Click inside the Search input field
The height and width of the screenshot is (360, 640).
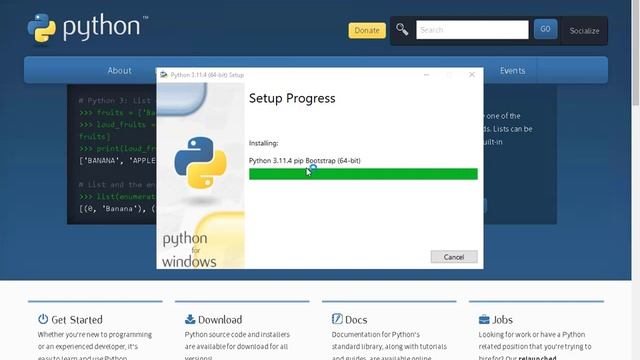(472, 30)
